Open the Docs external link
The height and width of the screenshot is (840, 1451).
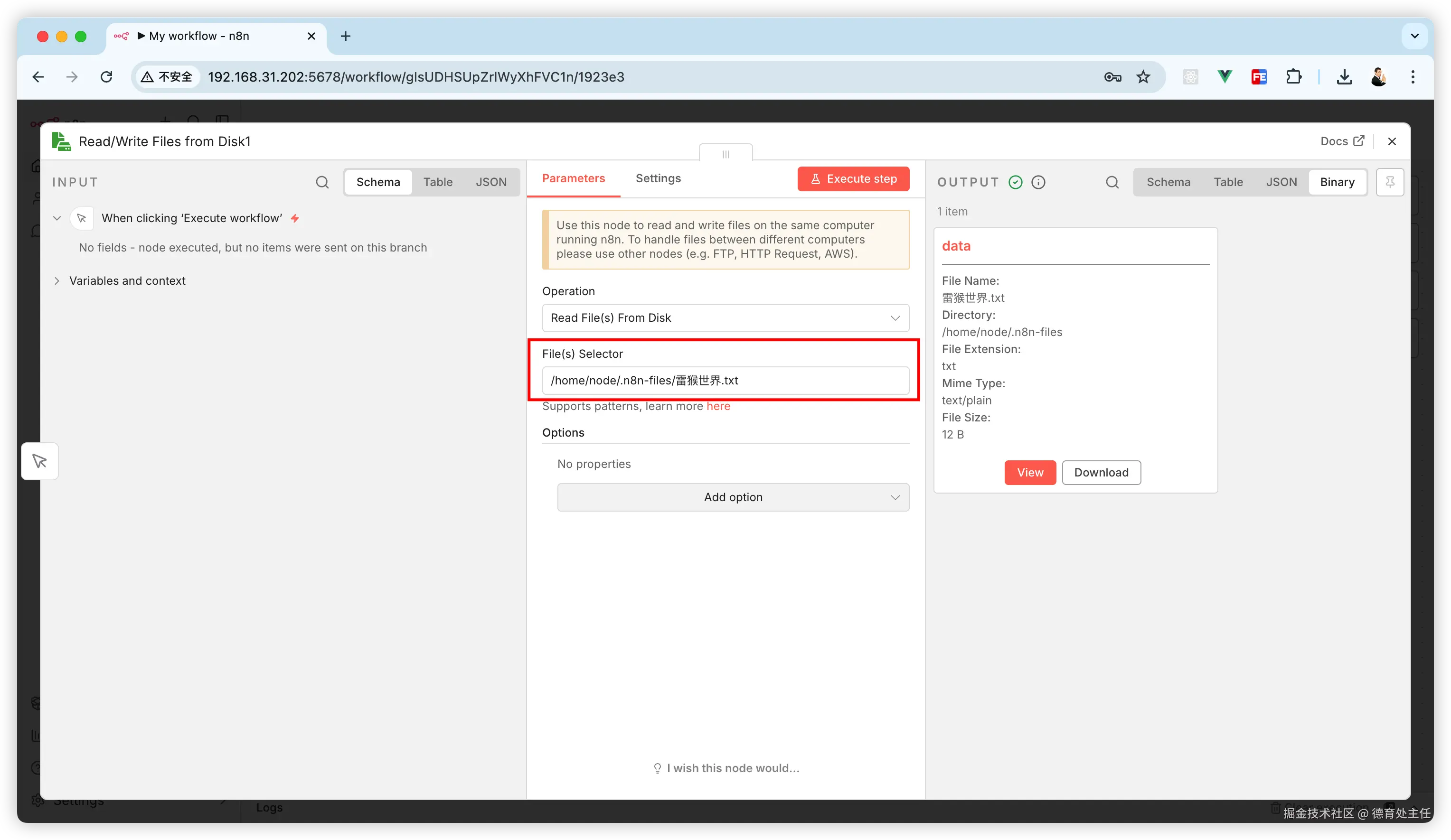click(x=1342, y=141)
